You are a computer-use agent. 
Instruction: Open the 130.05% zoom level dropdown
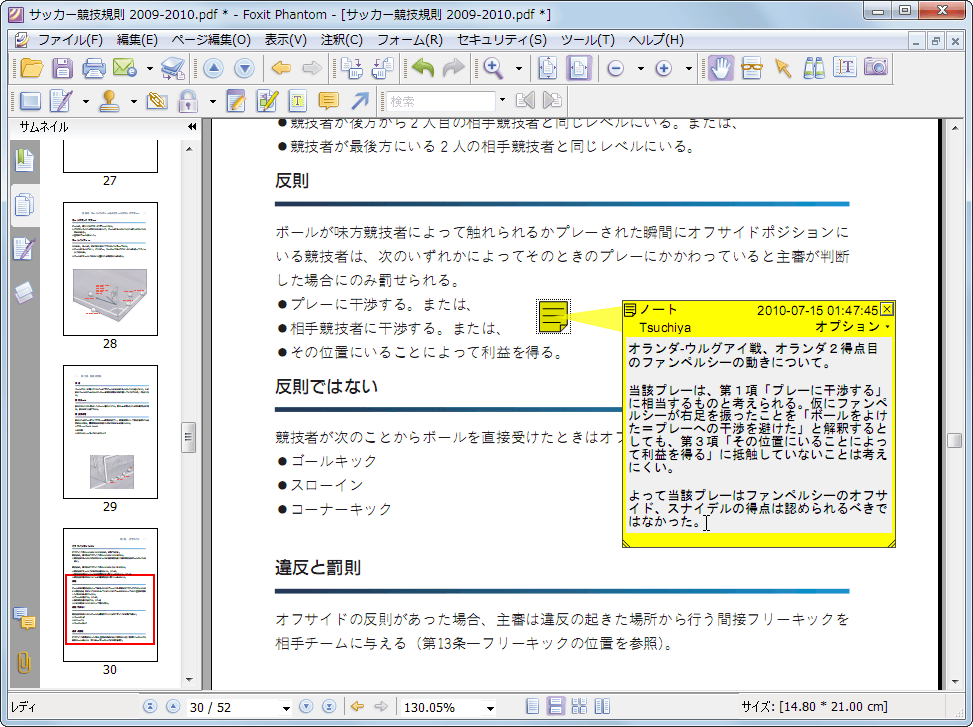pyautogui.click(x=490, y=708)
